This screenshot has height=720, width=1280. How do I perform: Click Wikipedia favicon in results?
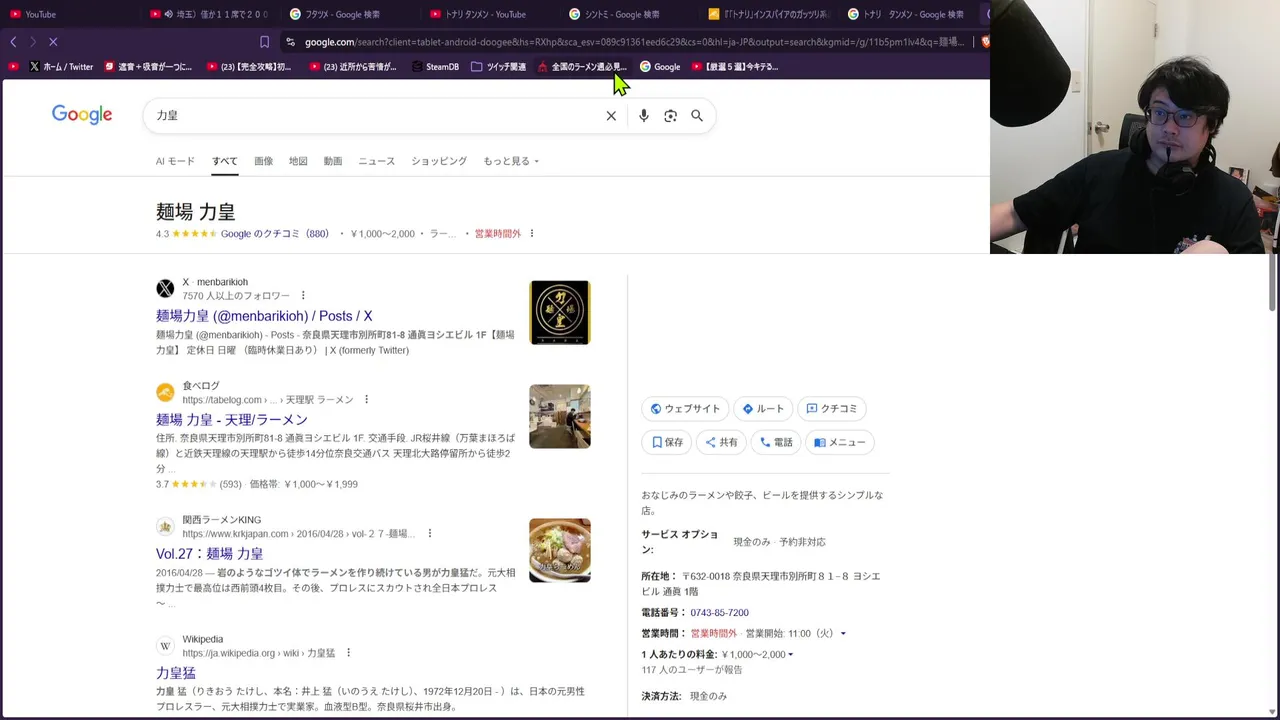pyautogui.click(x=165, y=646)
